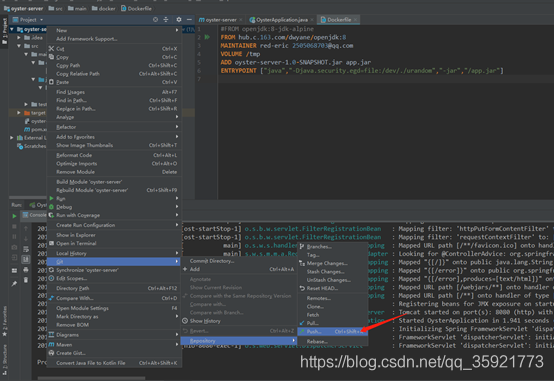Collapse the oyster-server root node
The width and height of the screenshot is (554, 381).
coord(12,29)
